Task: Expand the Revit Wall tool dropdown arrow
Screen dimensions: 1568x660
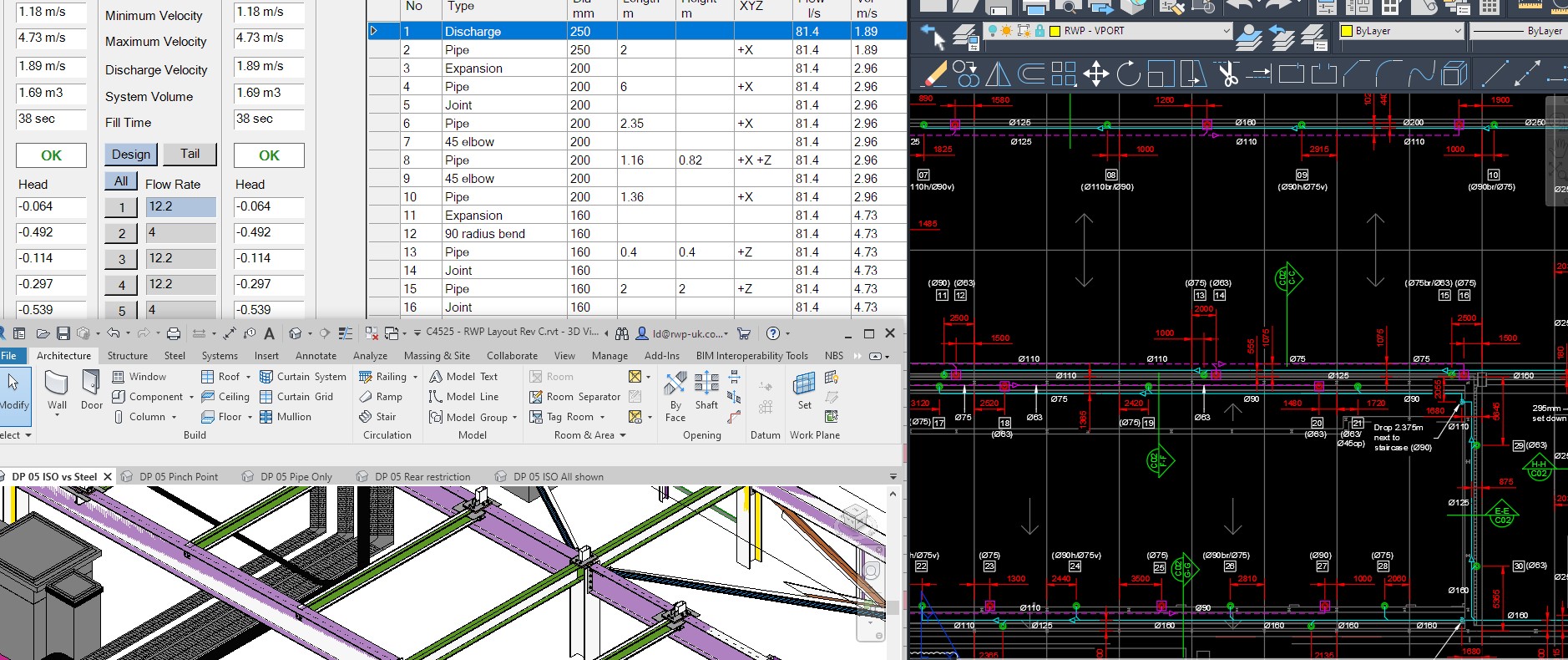Action: pos(57,415)
